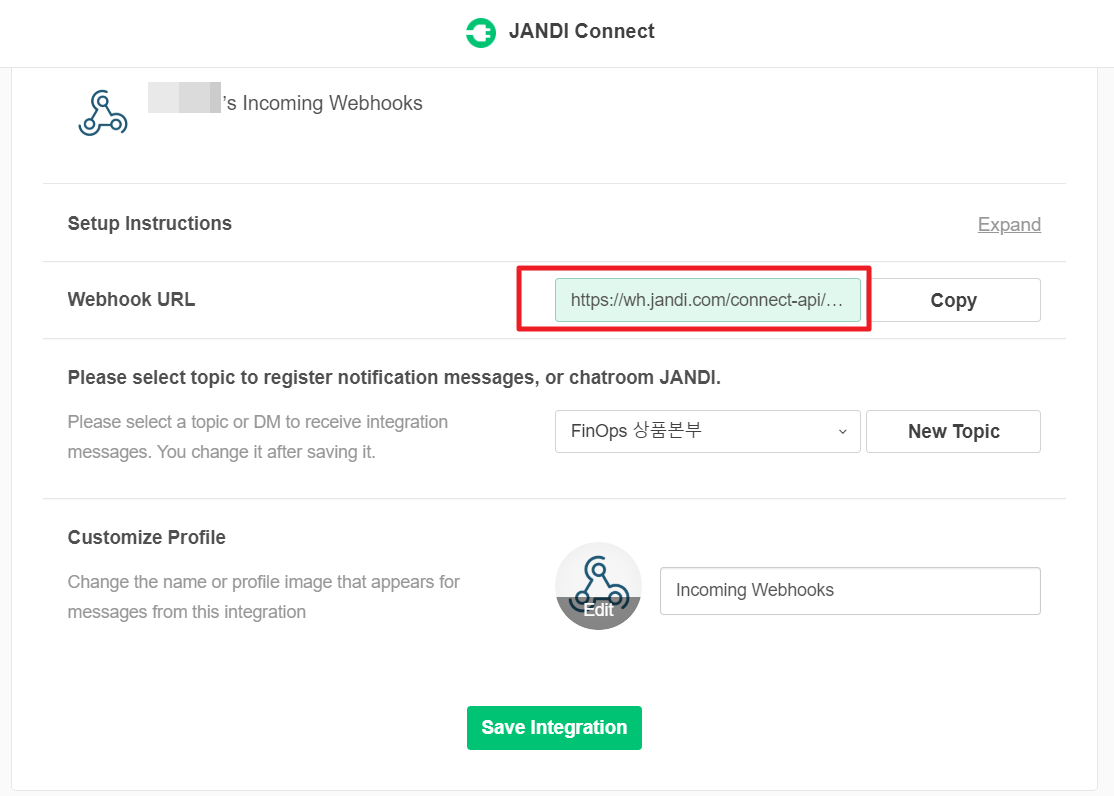Click the profile customization description text

point(263,596)
